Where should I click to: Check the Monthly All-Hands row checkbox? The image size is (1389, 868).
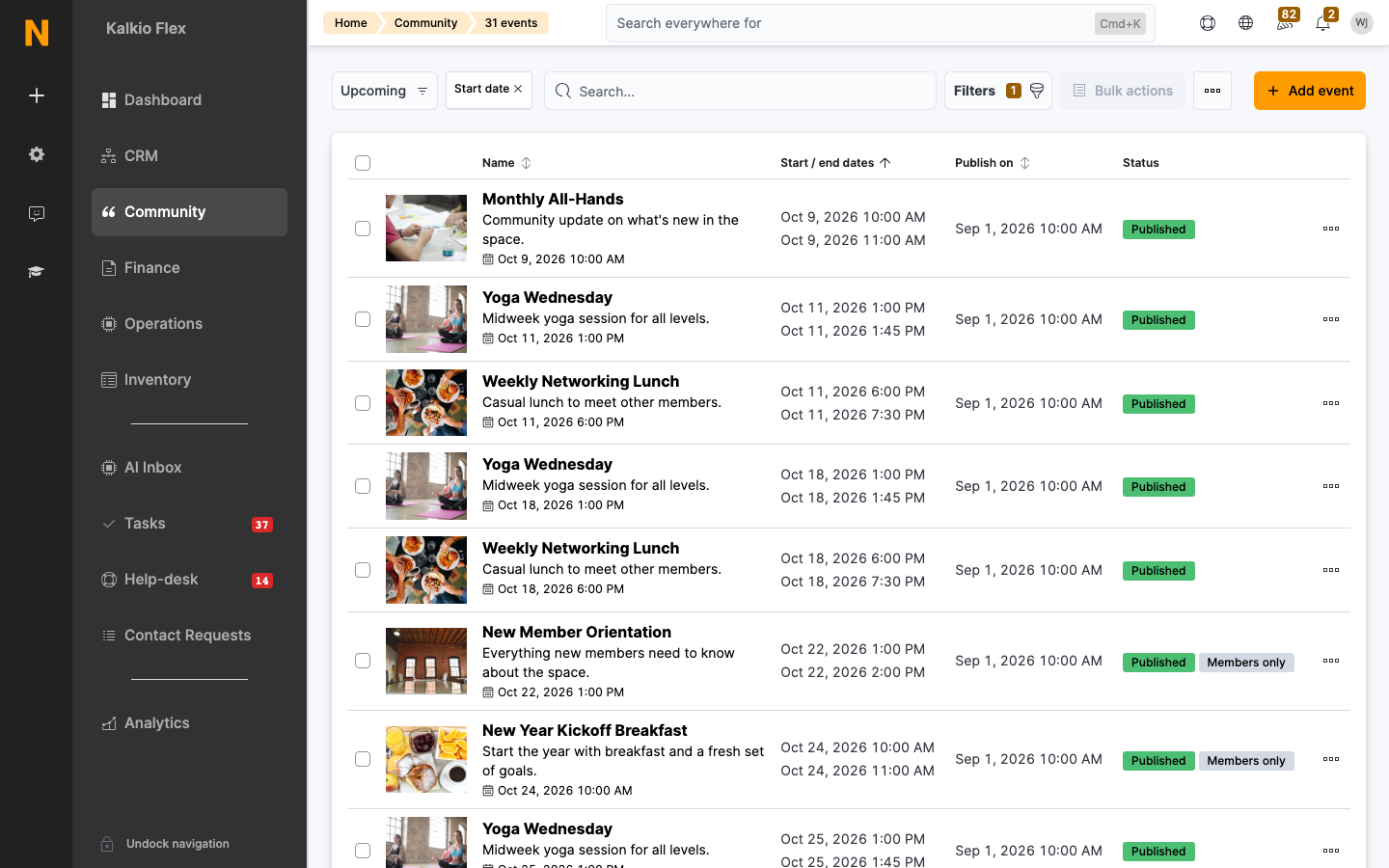363,229
